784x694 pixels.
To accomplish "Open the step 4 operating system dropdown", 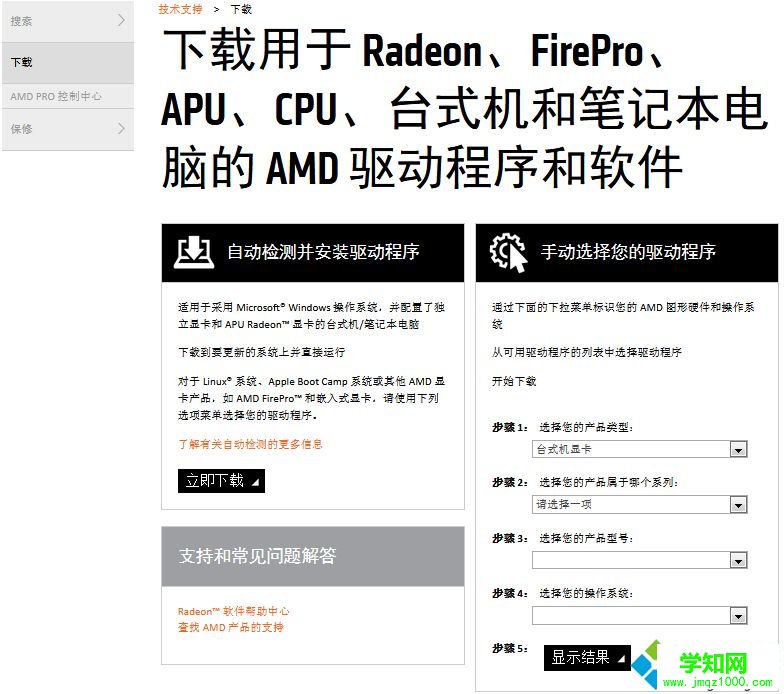I will point(640,616).
